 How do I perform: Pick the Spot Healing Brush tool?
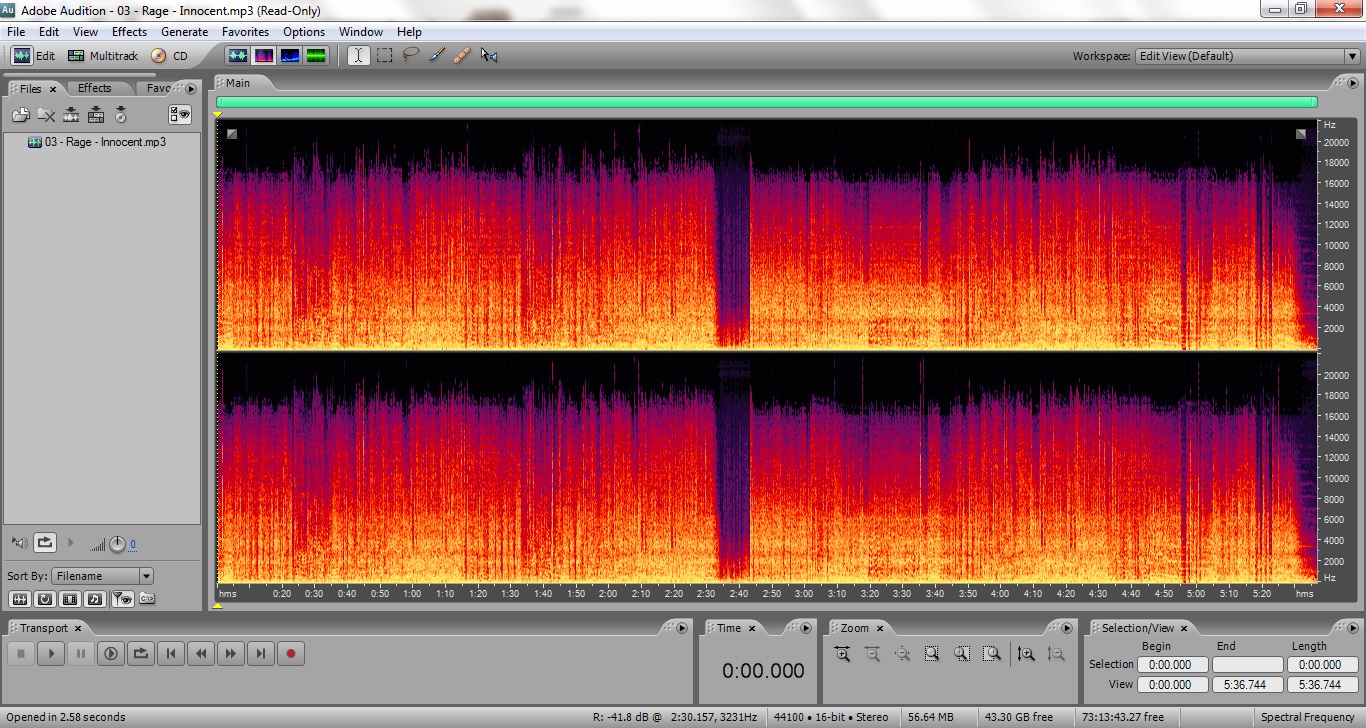[x=462, y=56]
